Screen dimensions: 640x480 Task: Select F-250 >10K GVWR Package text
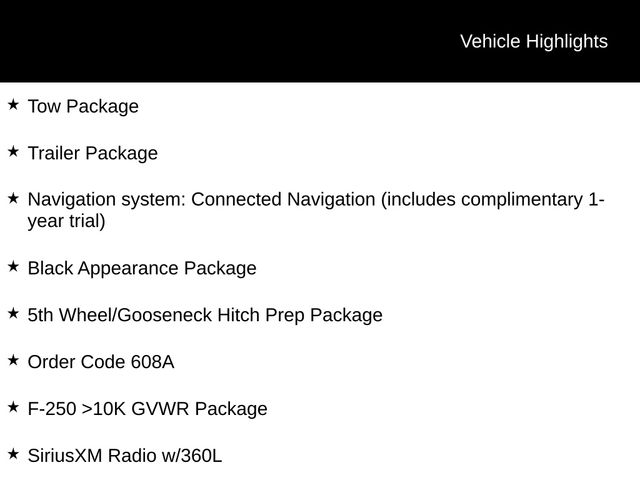pos(147,409)
